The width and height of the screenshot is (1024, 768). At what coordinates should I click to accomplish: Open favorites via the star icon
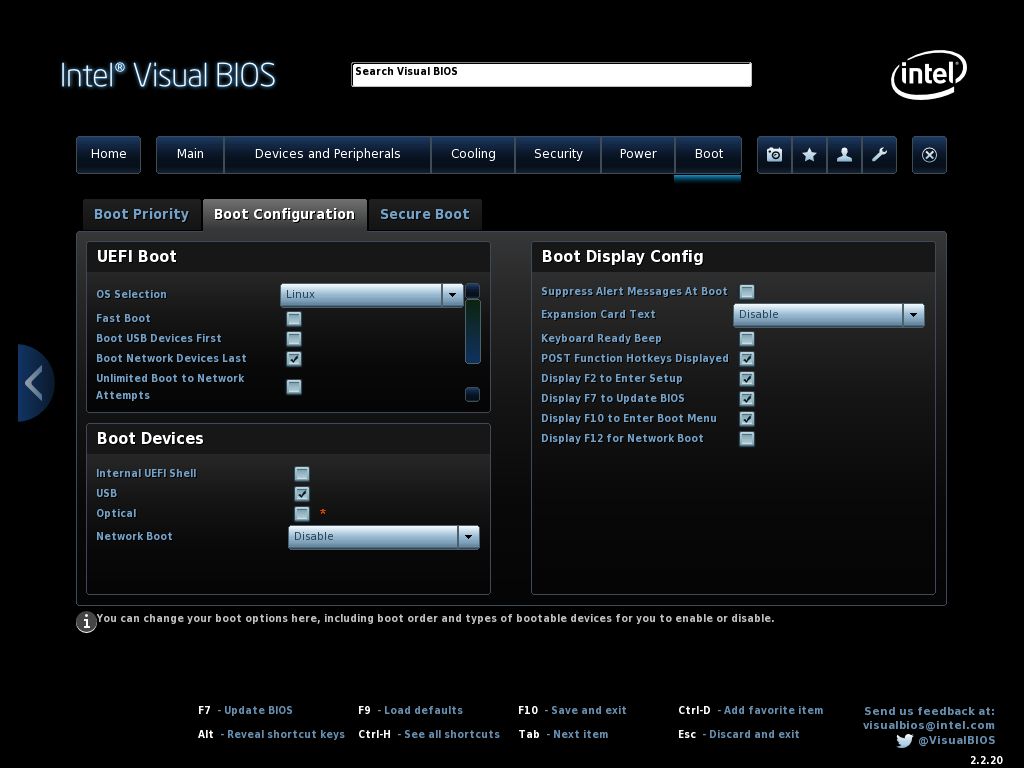(809, 154)
